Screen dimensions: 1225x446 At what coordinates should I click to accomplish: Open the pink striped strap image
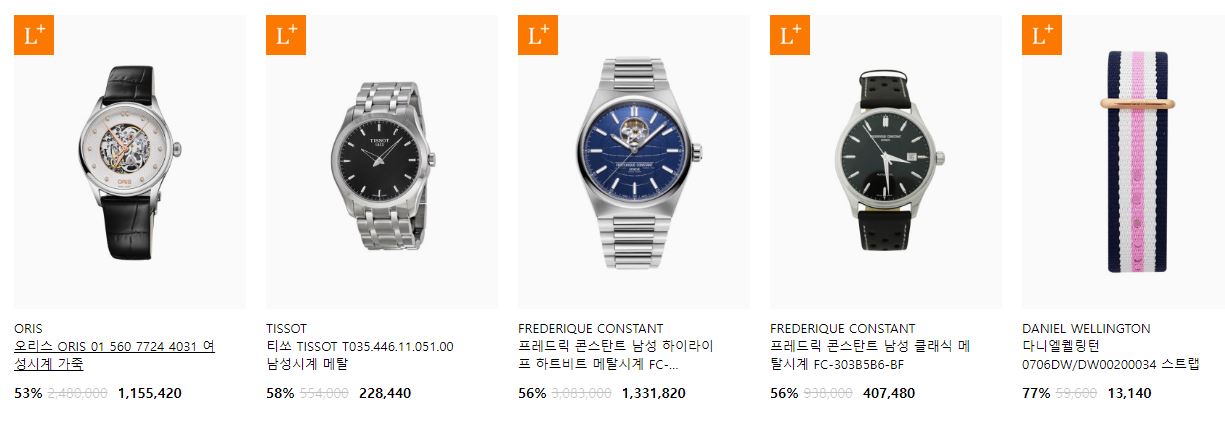pos(1123,162)
